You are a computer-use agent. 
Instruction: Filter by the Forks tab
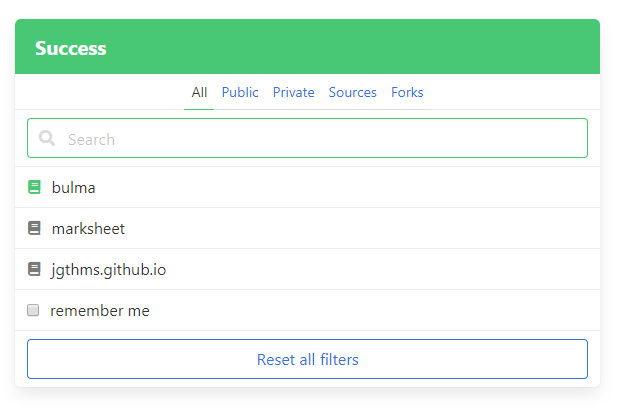pyautogui.click(x=407, y=92)
